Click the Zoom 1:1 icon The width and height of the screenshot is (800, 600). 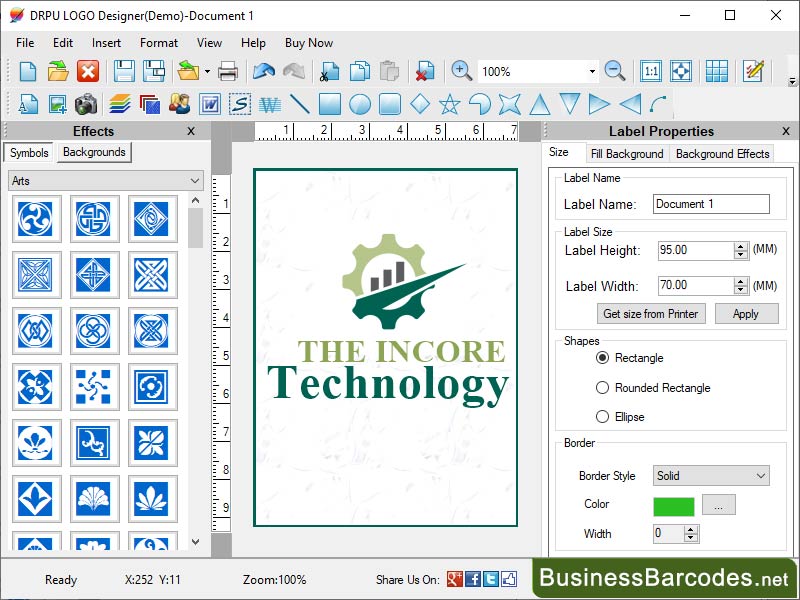click(651, 71)
